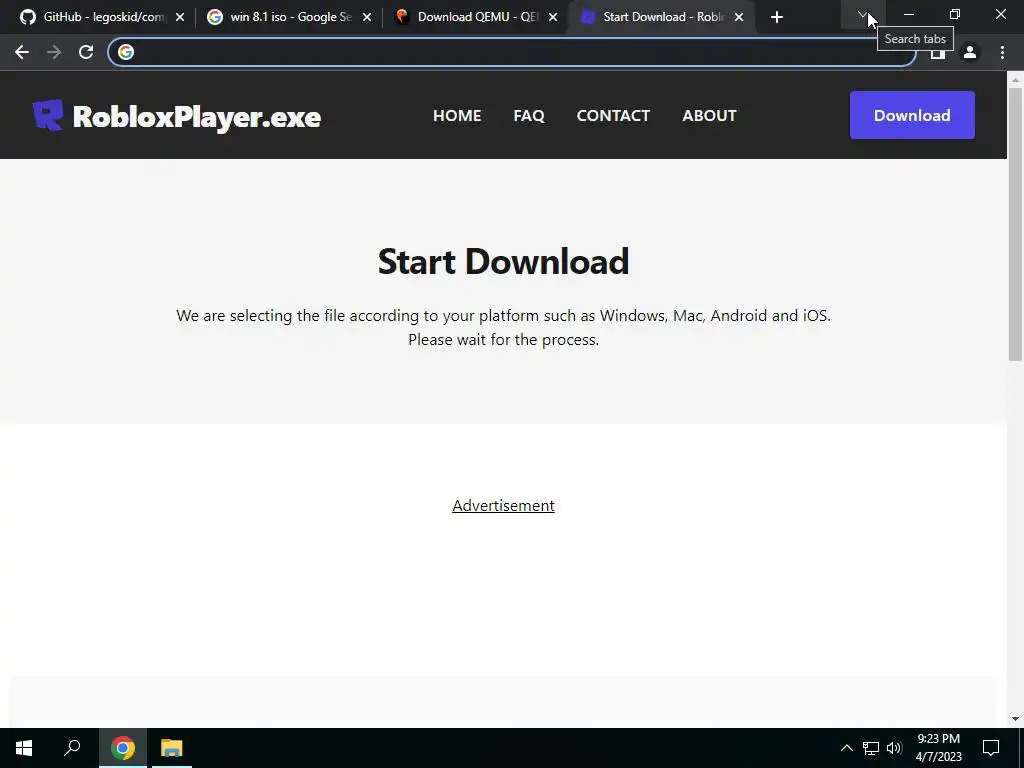Click the RobloxPlayer.exe logo
Image resolution: width=1024 pixels, height=768 pixels.
click(177, 116)
